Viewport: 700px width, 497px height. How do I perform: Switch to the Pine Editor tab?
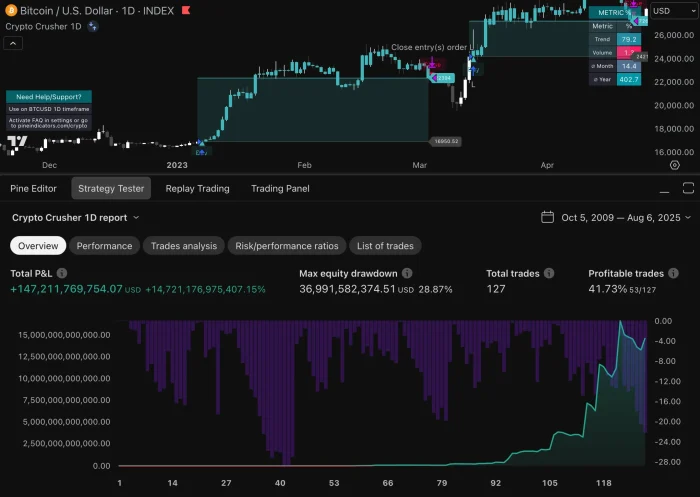34,188
